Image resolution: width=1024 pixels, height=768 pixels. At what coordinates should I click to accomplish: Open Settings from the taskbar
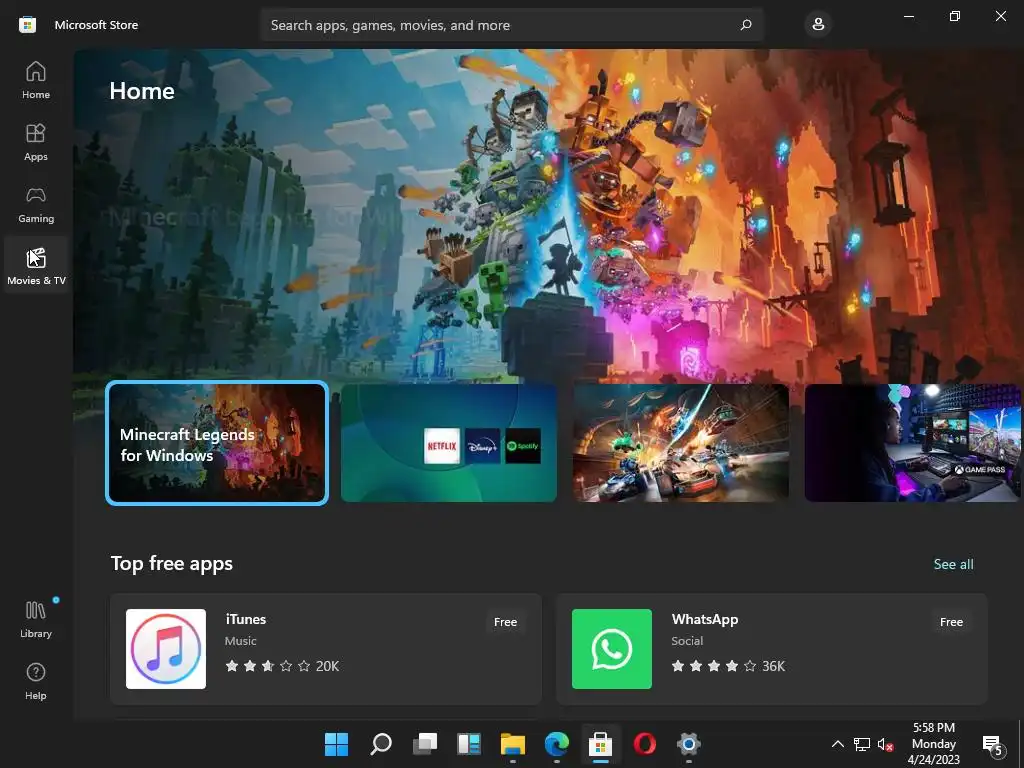[x=688, y=744]
